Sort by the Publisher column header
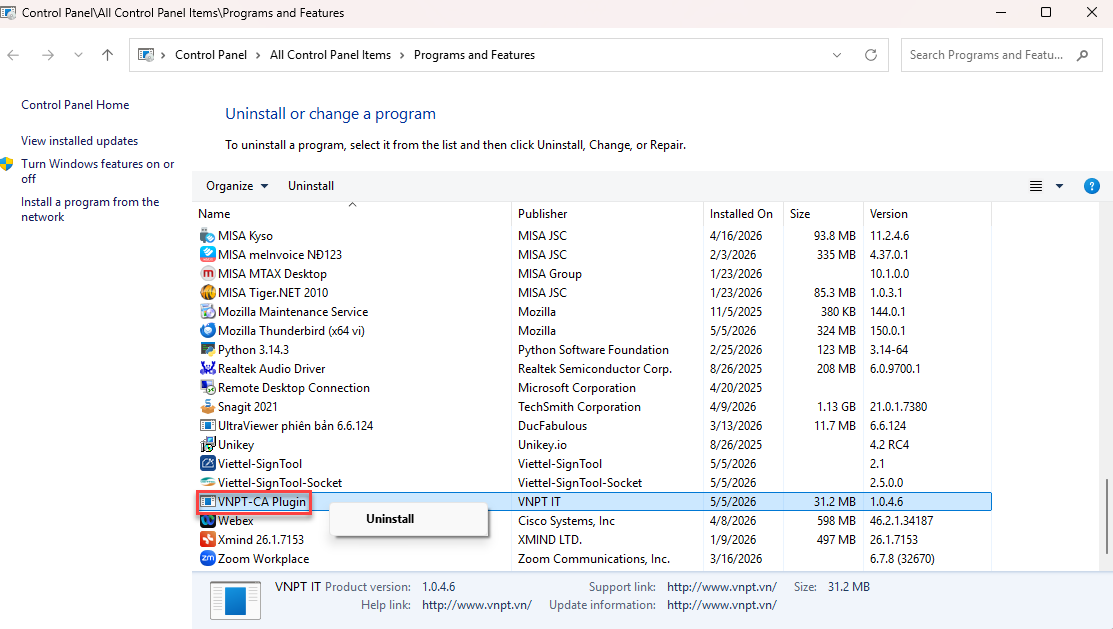 point(607,214)
